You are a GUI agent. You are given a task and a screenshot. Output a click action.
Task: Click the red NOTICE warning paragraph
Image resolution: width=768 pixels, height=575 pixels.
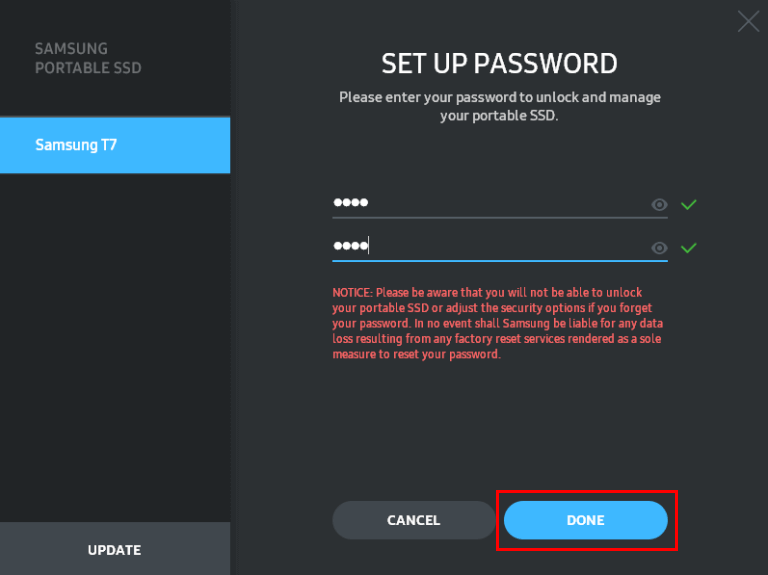tap(498, 323)
